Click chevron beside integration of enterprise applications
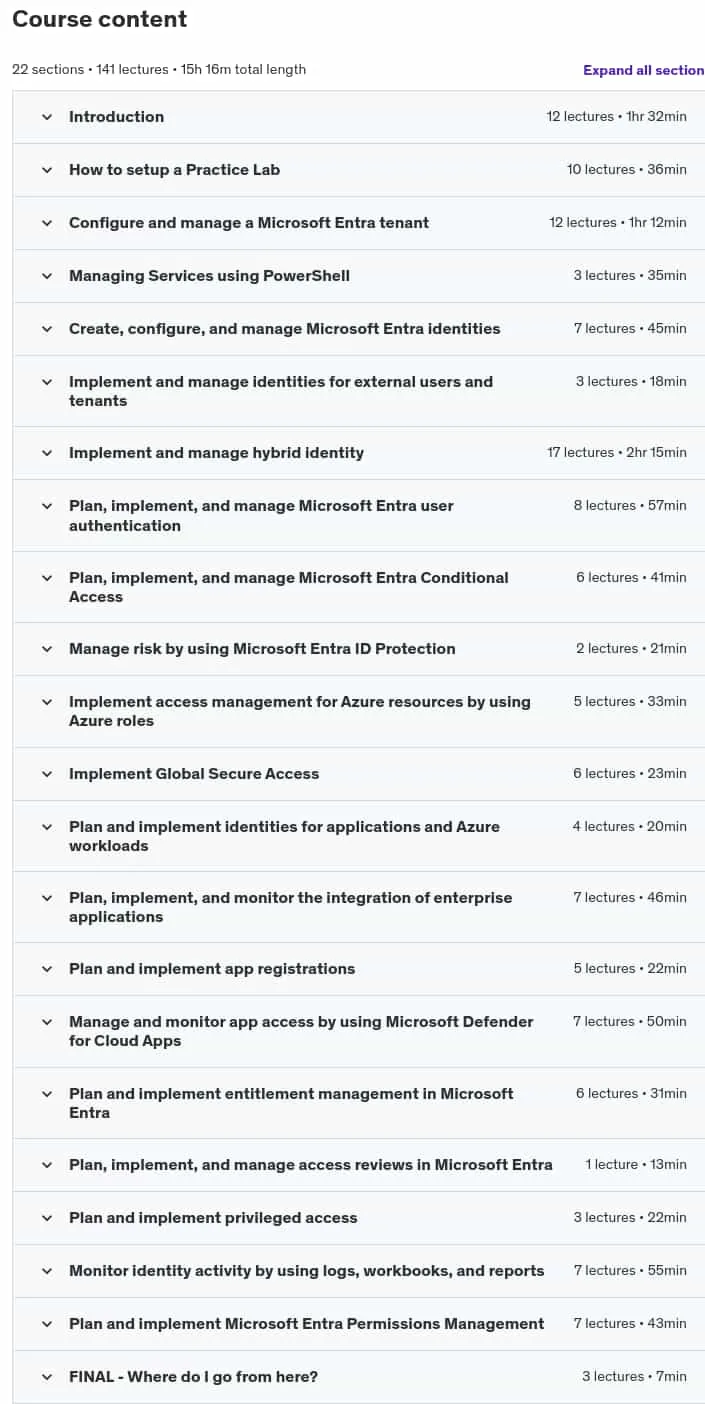This screenshot has width=705, height=1404. click(x=47, y=898)
